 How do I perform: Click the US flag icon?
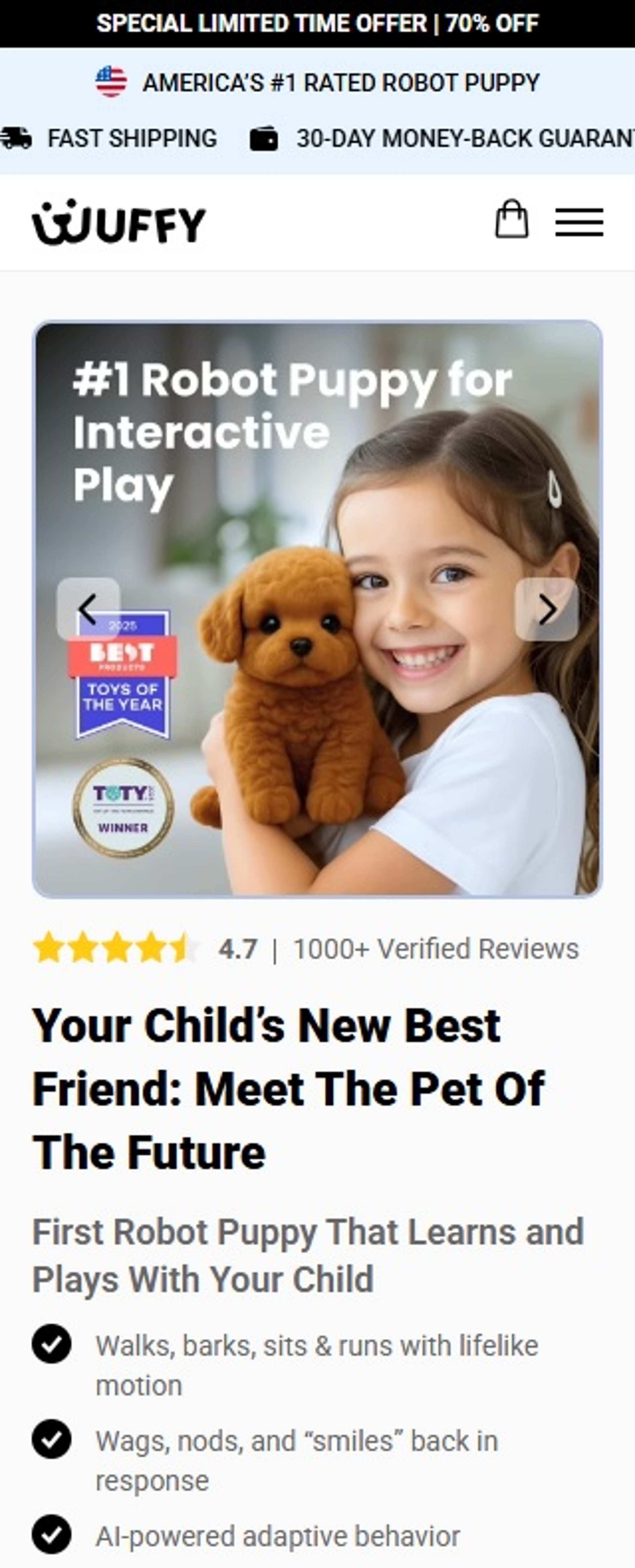tap(111, 82)
